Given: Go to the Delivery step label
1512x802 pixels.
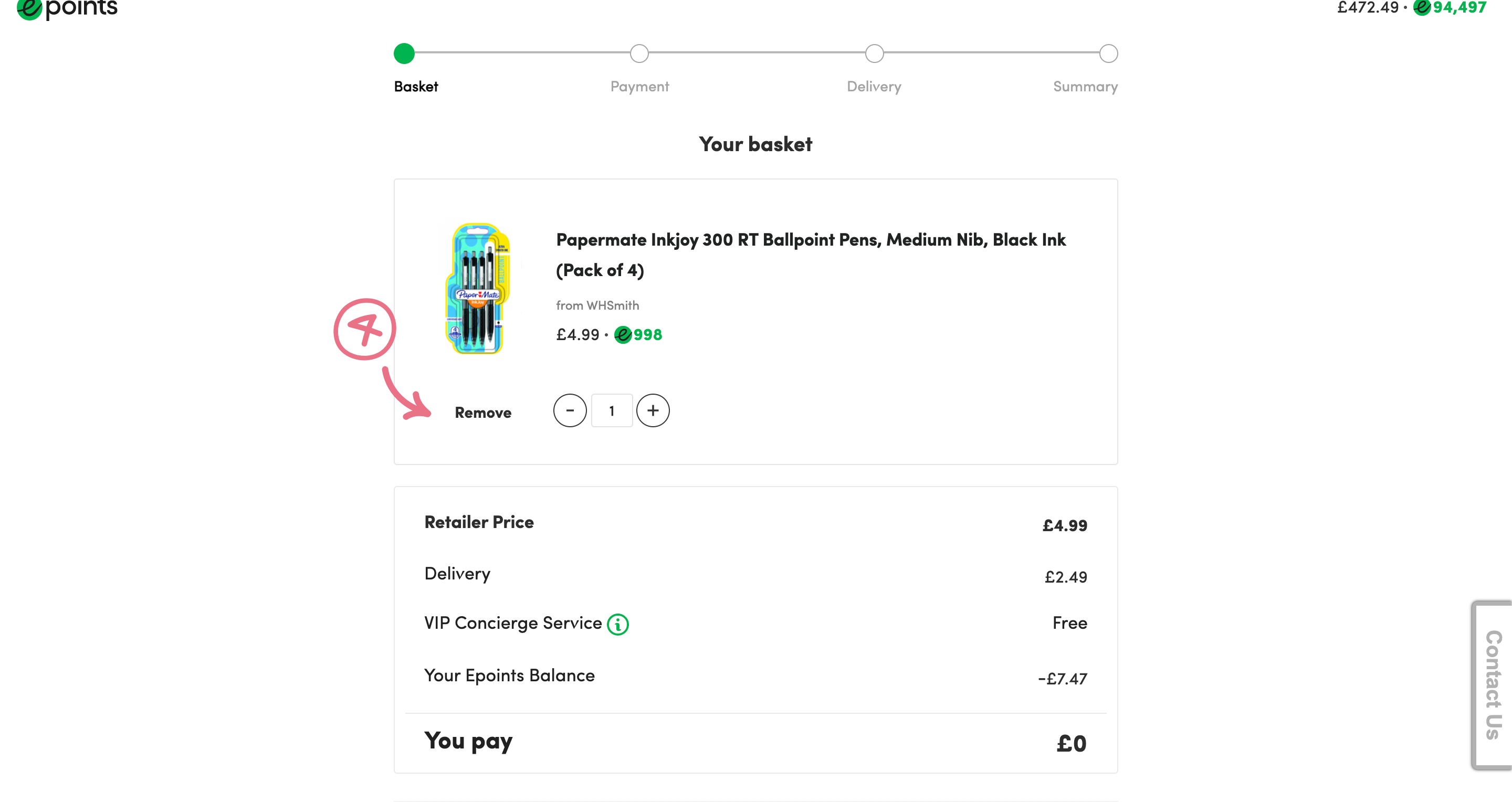Looking at the screenshot, I should (874, 87).
